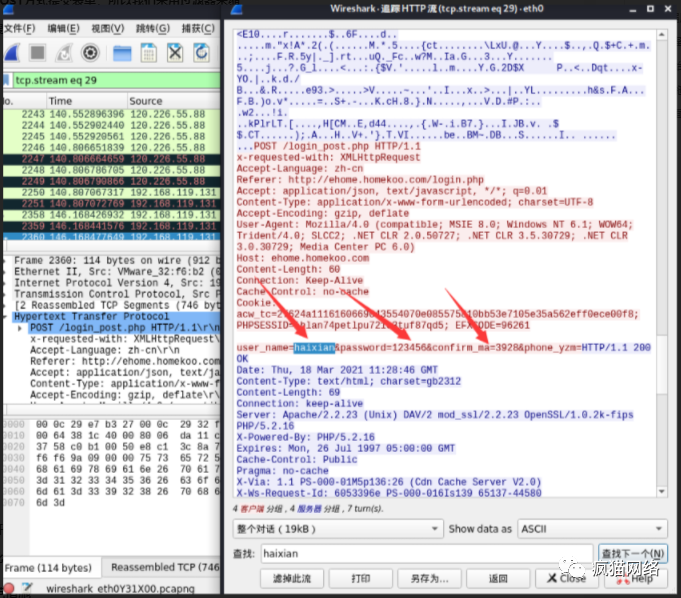Click the red capture status icon
Image resolution: width=681 pixels, height=598 pixels.
[x=8, y=588]
